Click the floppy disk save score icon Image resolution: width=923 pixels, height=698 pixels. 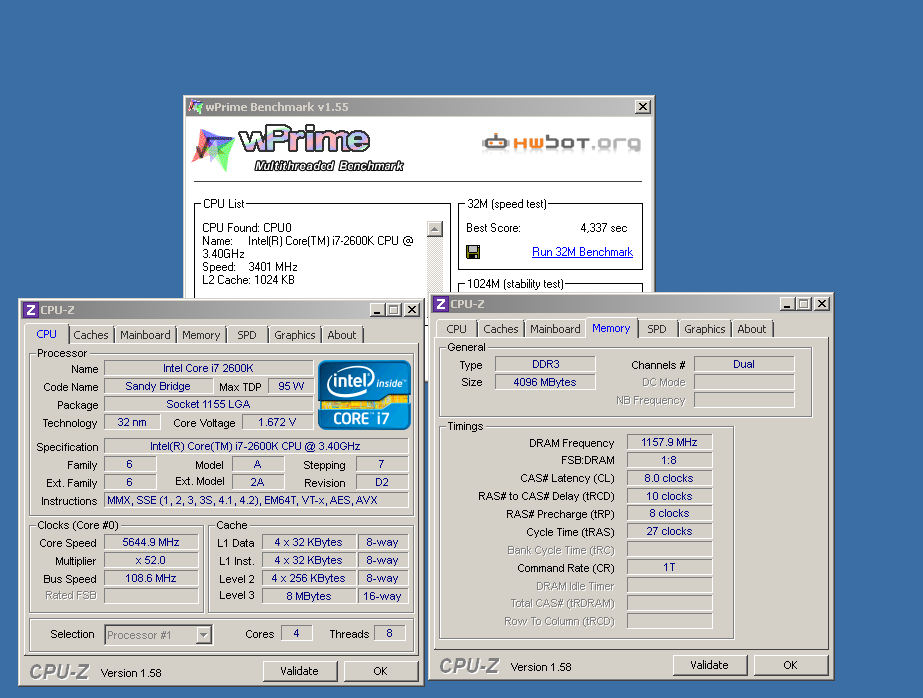(x=473, y=252)
